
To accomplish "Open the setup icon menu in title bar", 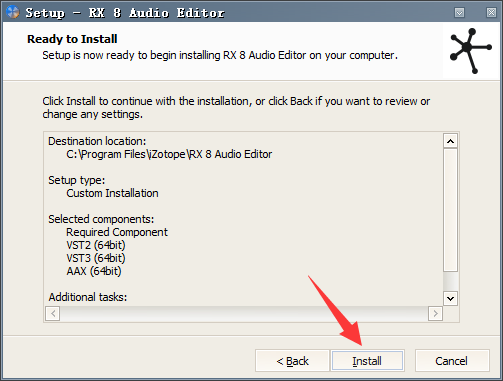I will click(13, 12).
